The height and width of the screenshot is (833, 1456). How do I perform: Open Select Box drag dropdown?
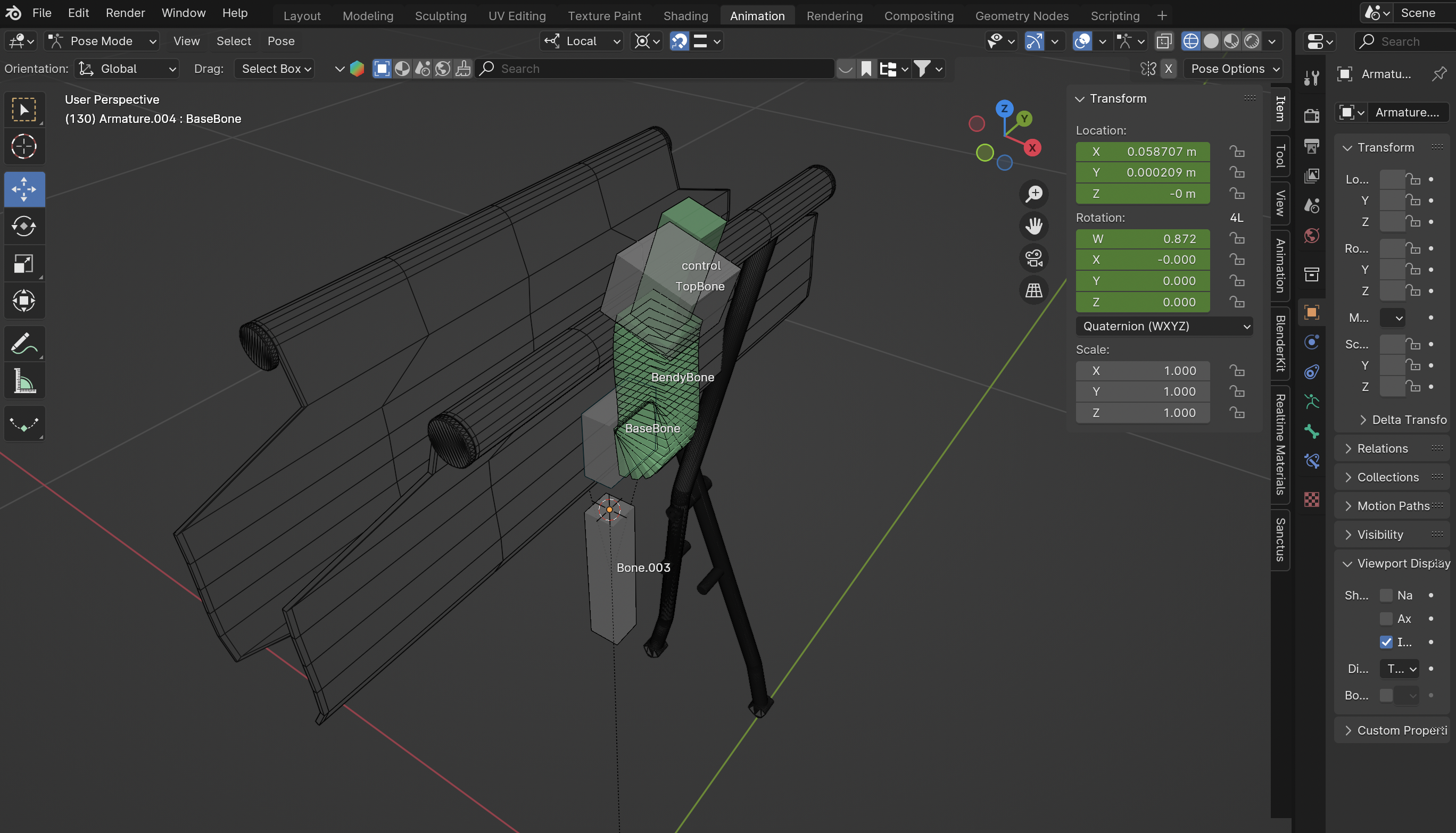275,69
